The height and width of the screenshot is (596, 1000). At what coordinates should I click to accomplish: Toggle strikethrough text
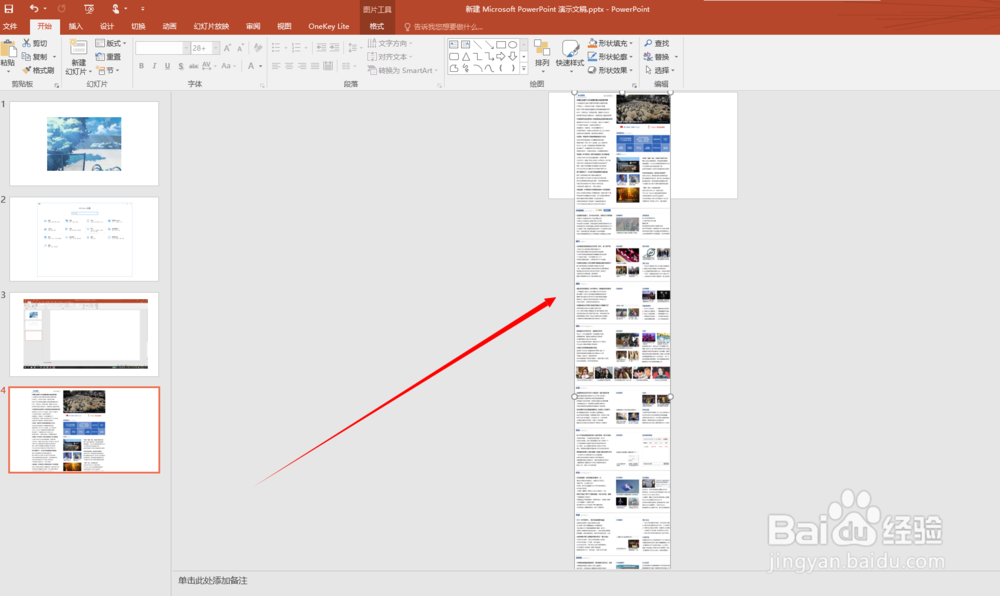(193, 66)
